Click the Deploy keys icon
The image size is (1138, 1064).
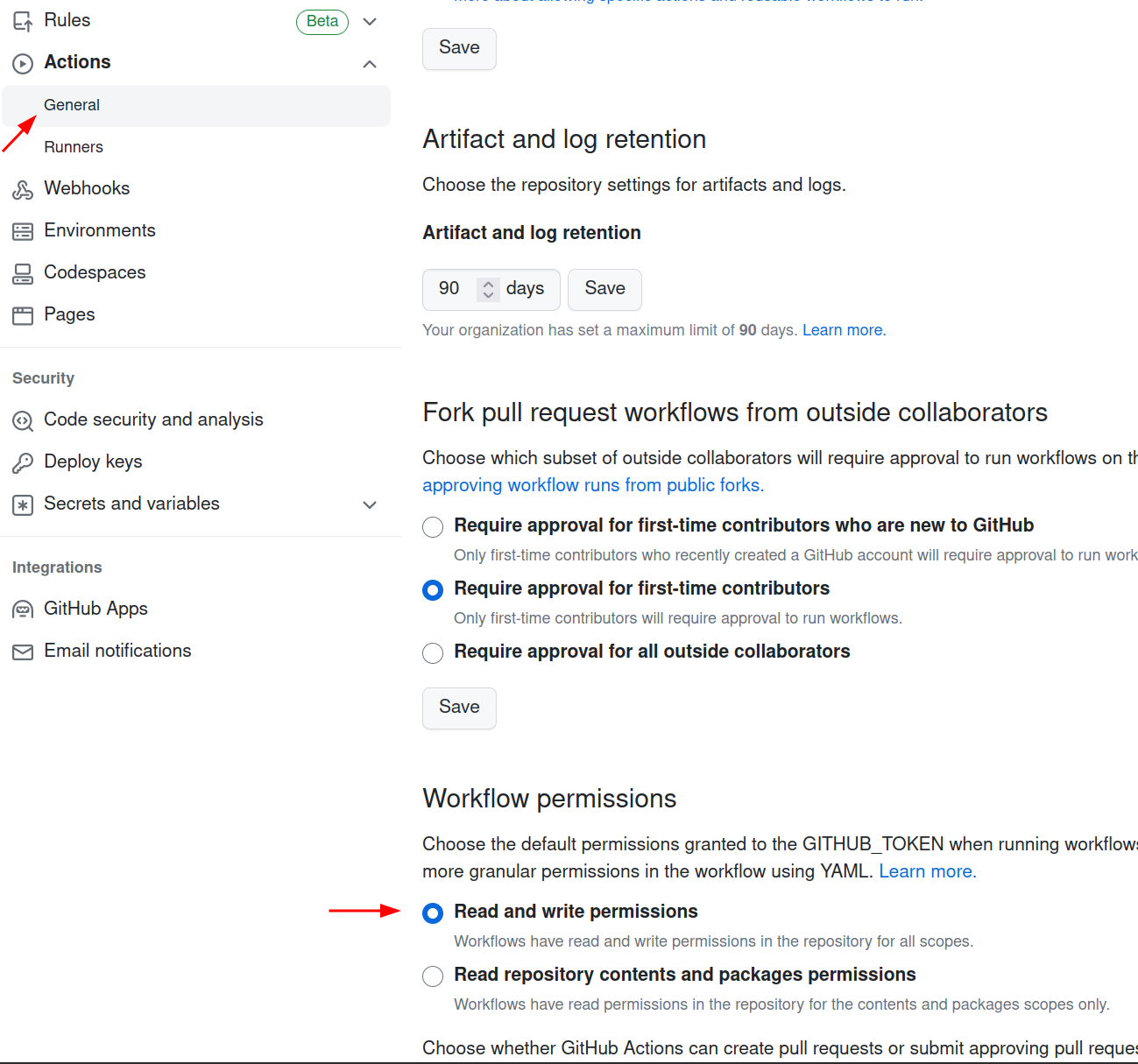[x=22, y=462]
